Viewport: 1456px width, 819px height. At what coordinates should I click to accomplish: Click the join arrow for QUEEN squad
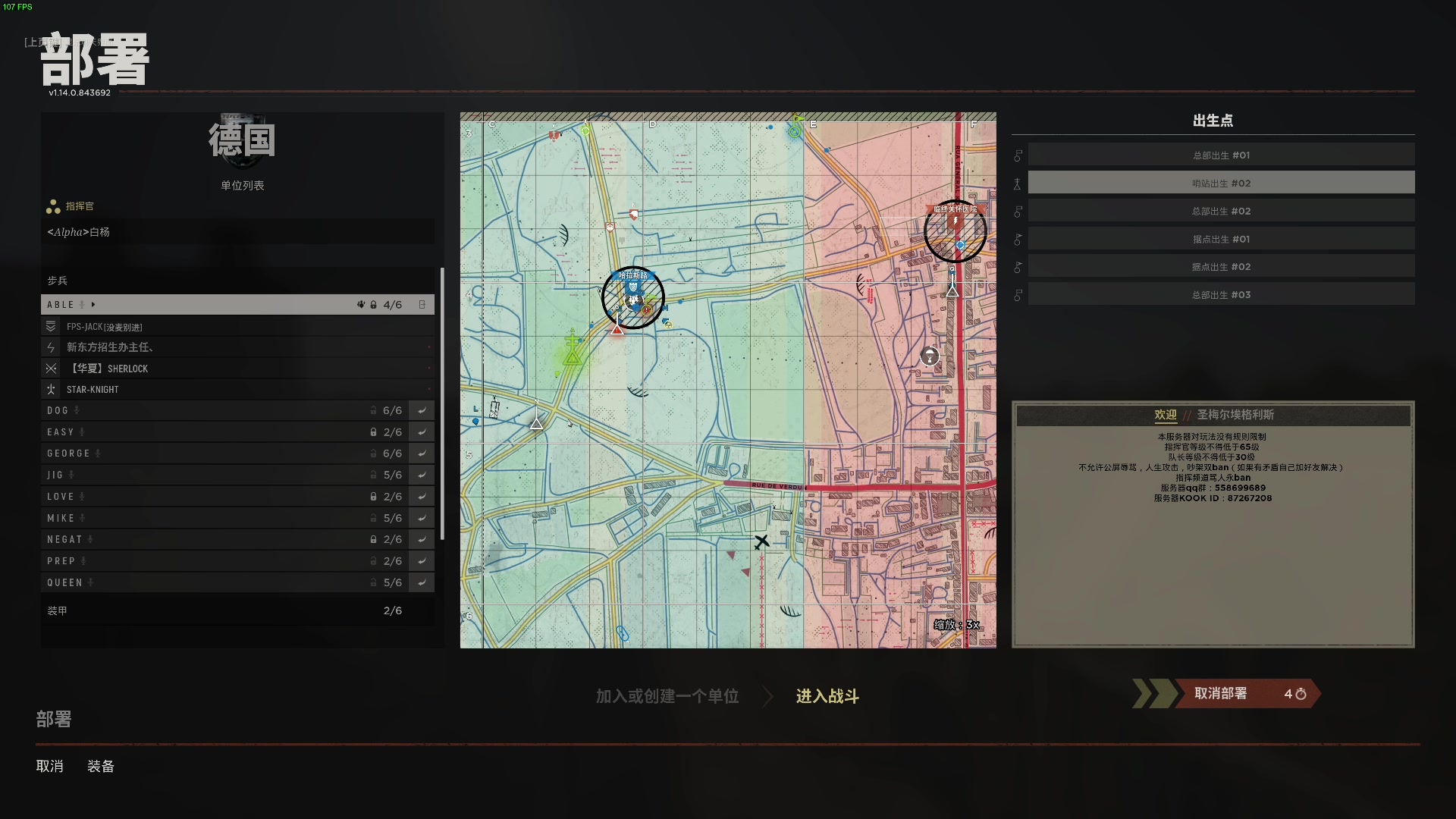[422, 582]
